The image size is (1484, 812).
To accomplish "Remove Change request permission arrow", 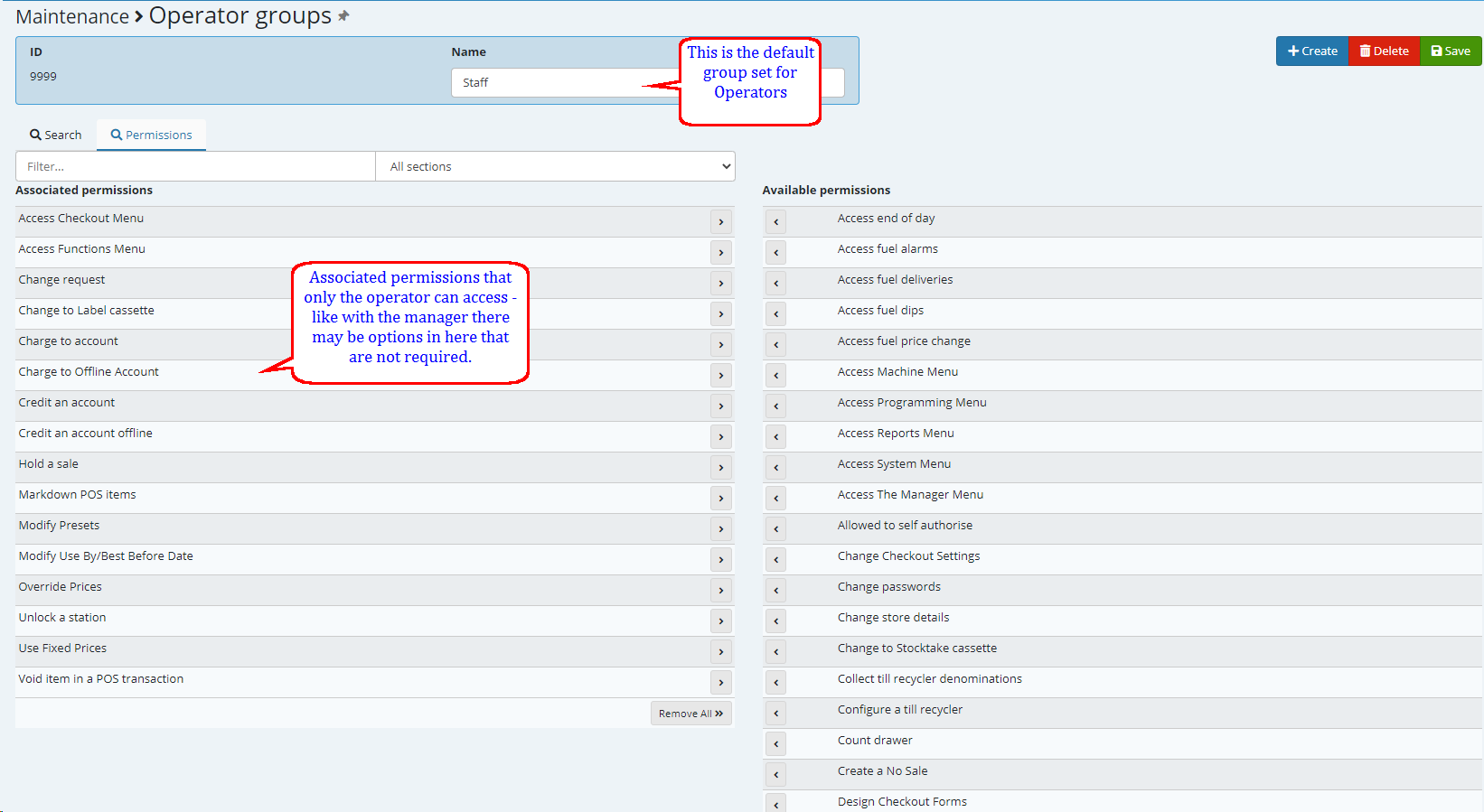I will point(720,284).
